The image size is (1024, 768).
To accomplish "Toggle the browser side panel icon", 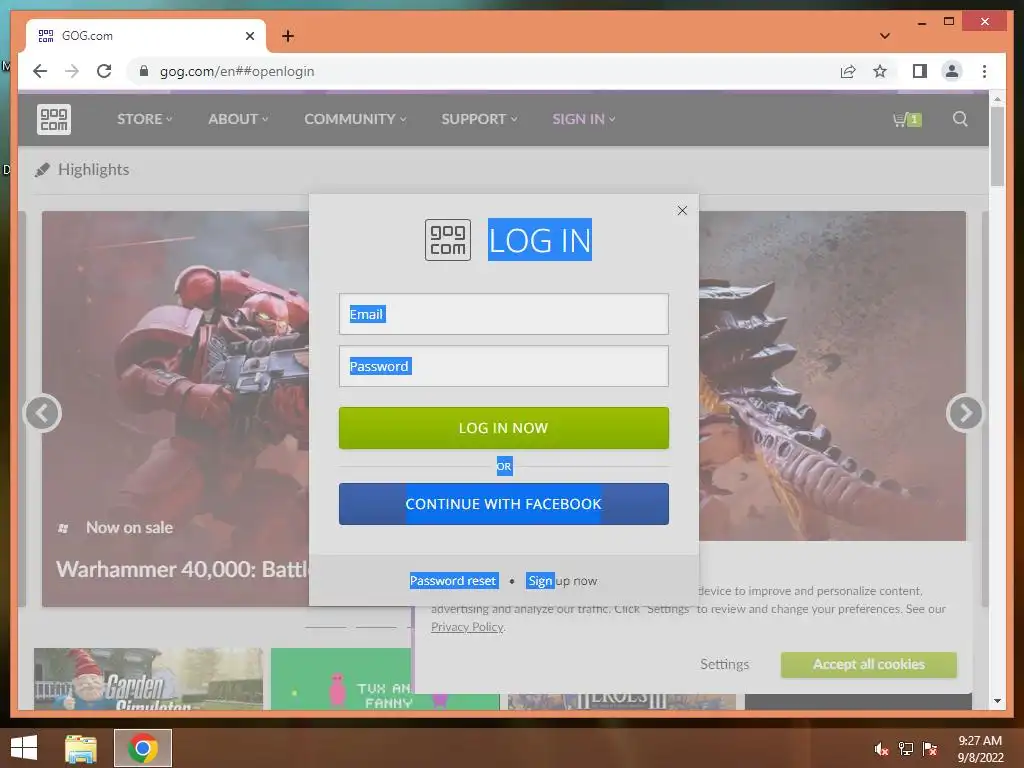I will [920, 71].
